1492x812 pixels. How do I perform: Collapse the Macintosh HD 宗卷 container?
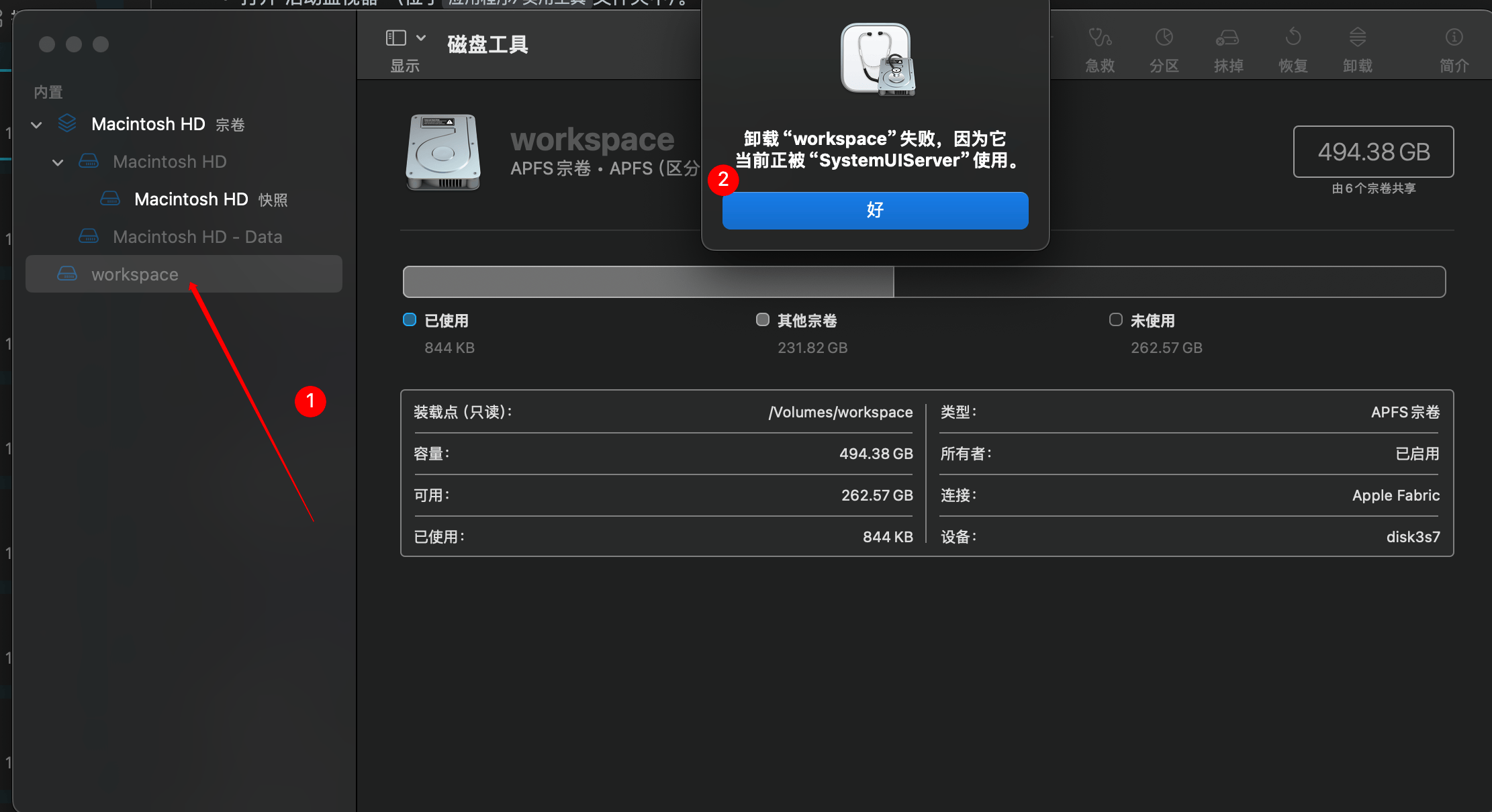(x=37, y=125)
